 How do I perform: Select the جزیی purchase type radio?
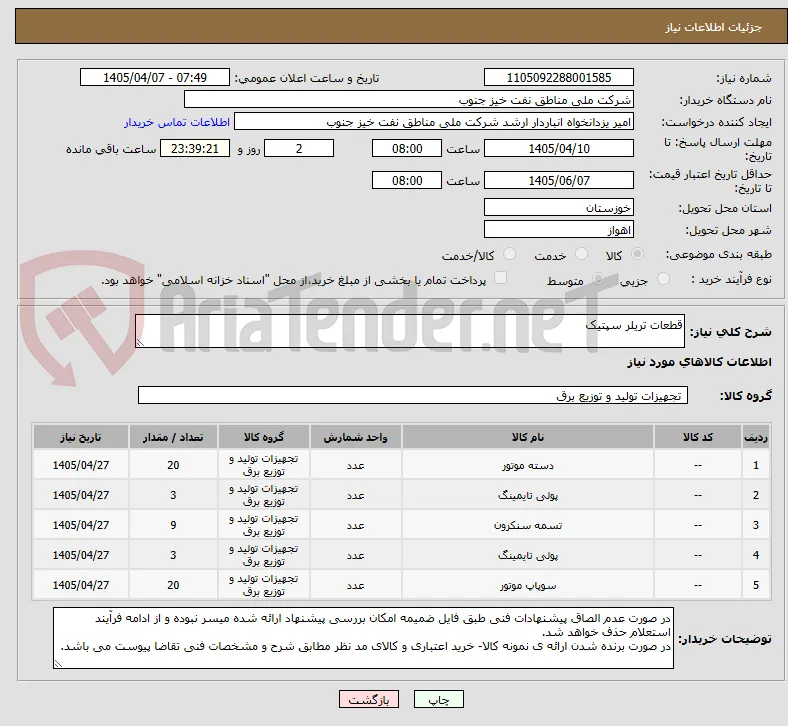[663, 279]
